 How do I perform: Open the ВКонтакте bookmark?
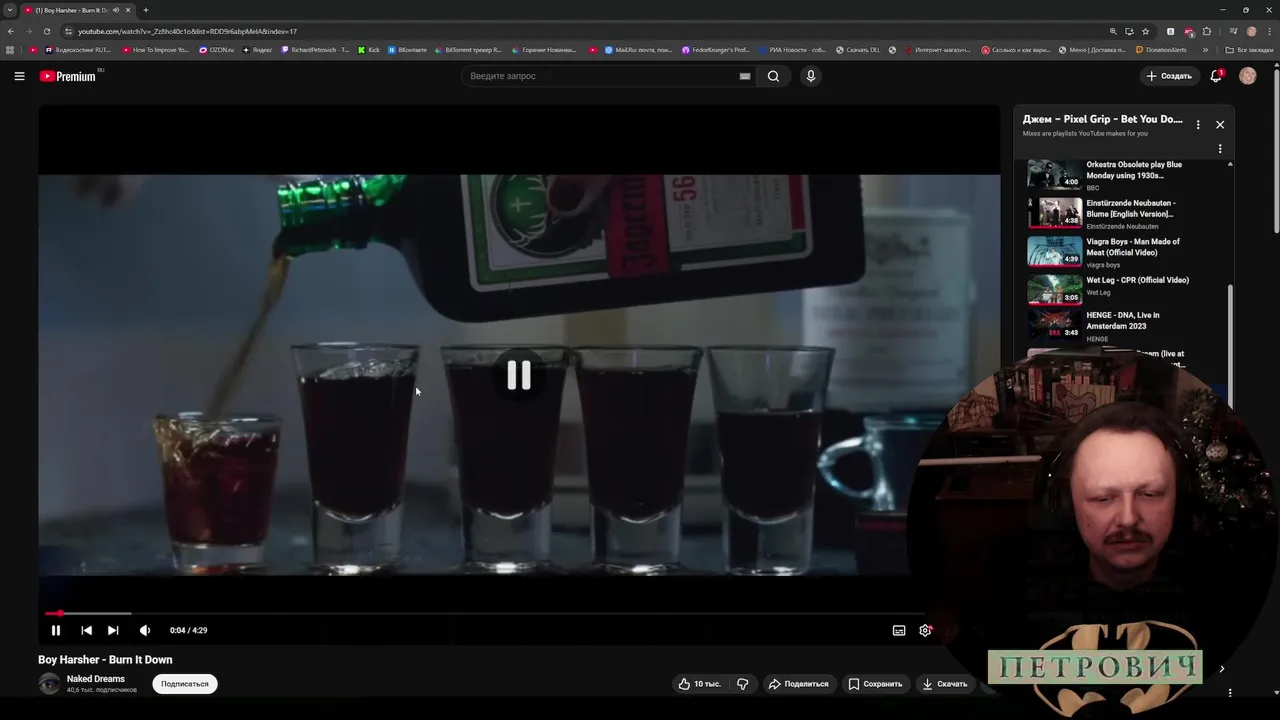tap(406, 50)
